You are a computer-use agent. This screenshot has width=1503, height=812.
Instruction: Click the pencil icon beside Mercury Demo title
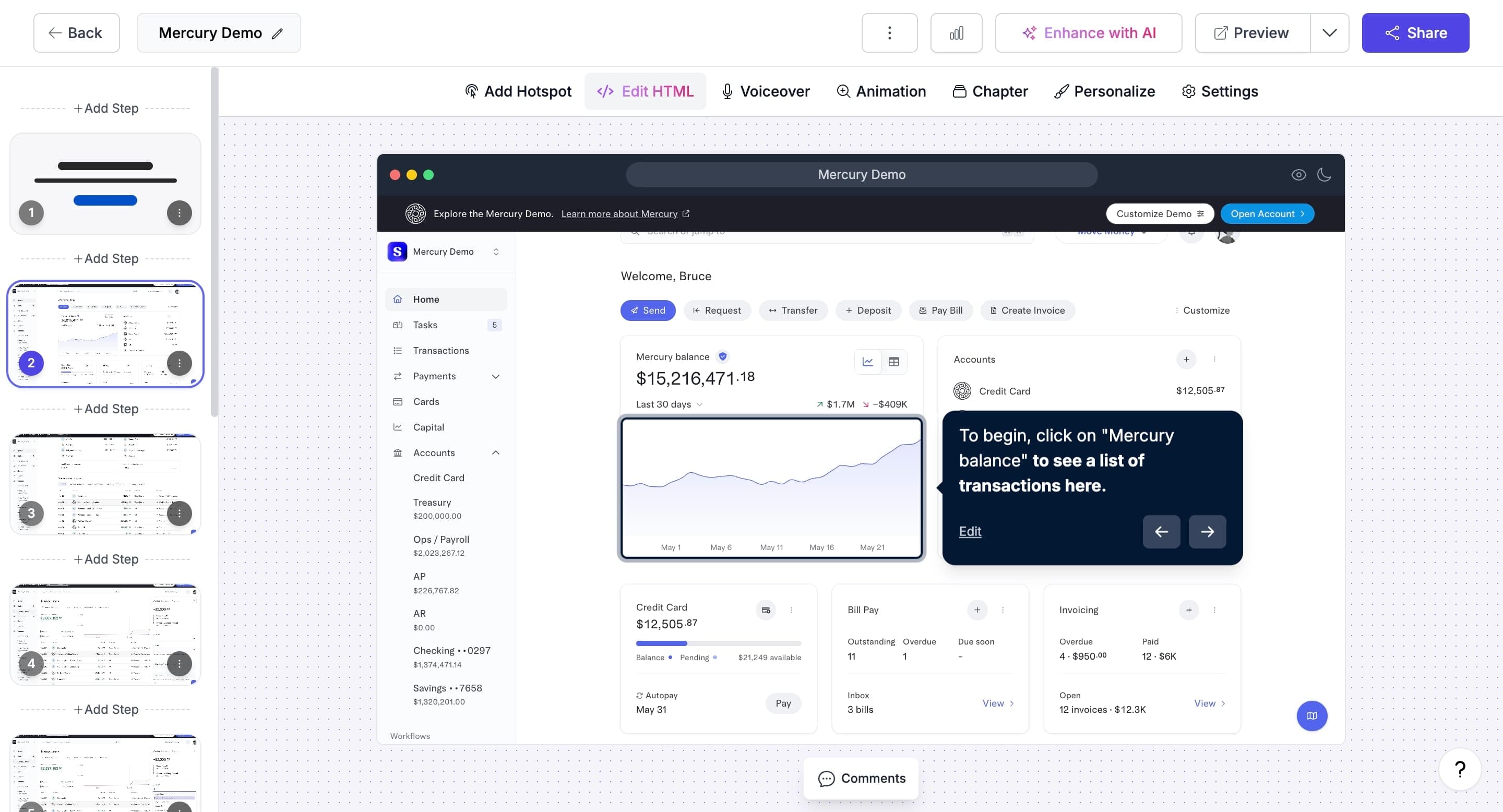[x=278, y=33]
